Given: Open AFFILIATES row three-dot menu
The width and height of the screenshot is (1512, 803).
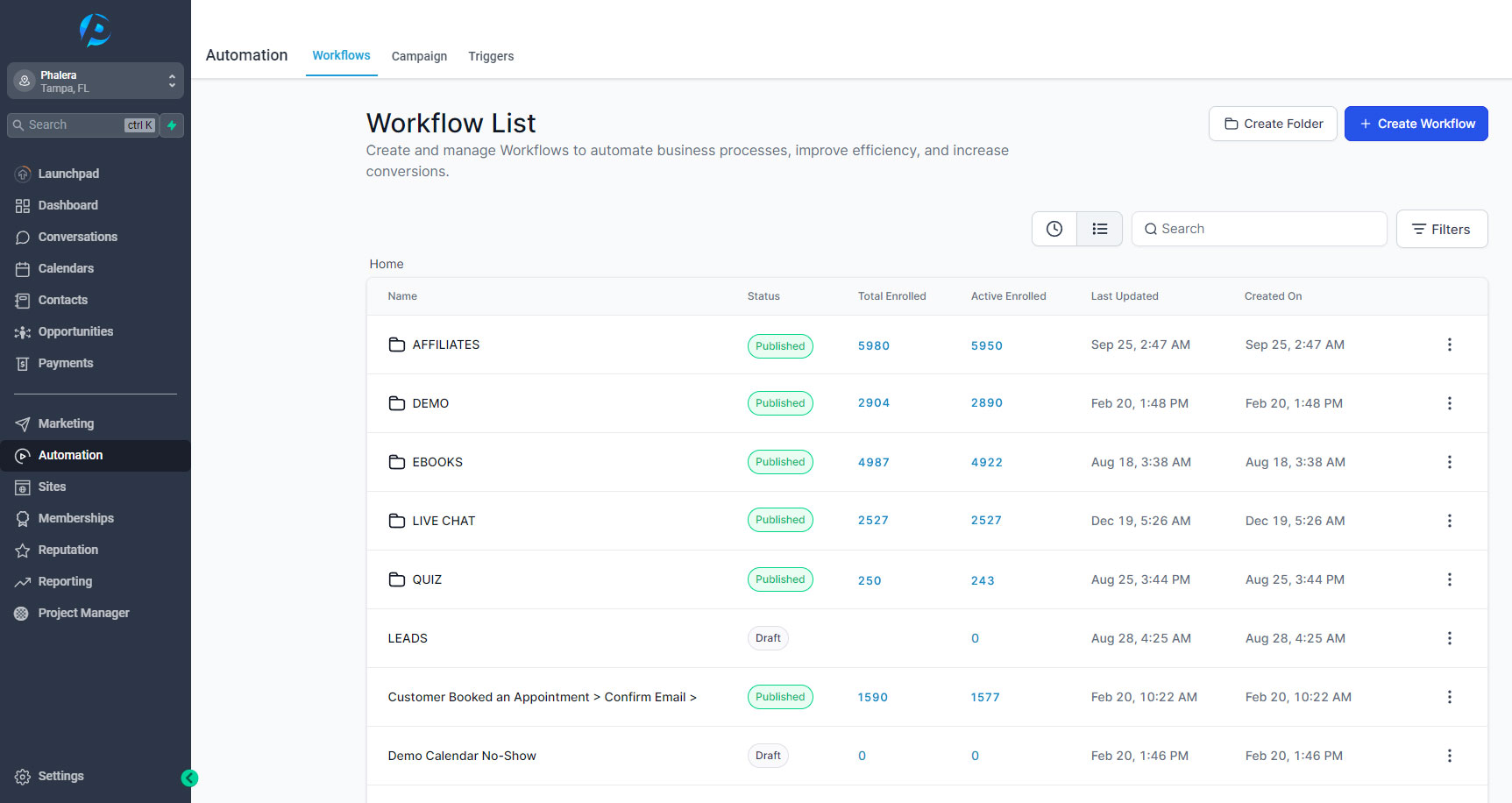Looking at the screenshot, I should (x=1449, y=345).
